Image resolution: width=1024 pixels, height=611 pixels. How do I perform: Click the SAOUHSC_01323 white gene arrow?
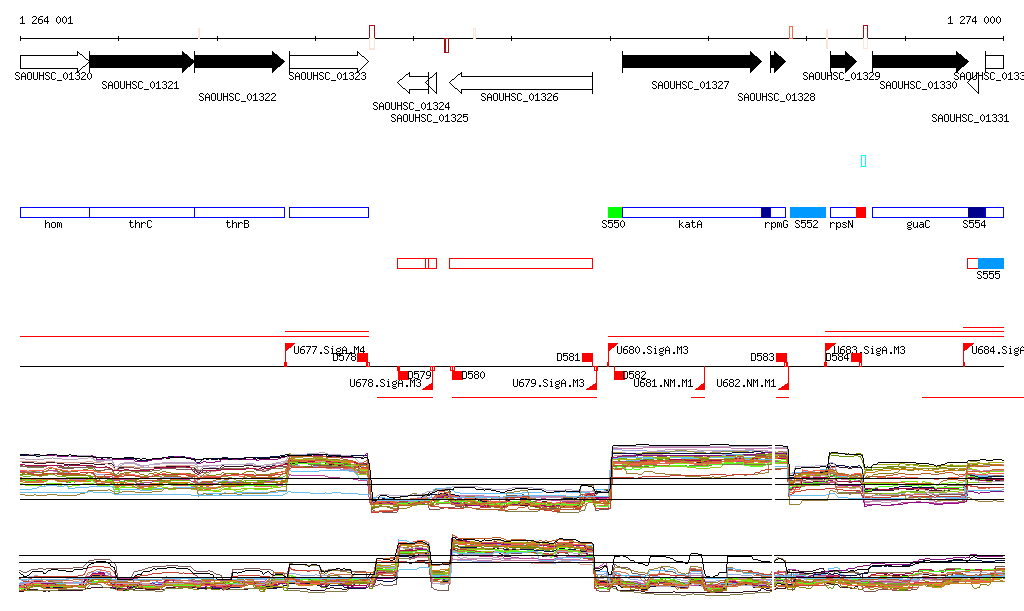pyautogui.click(x=329, y=62)
